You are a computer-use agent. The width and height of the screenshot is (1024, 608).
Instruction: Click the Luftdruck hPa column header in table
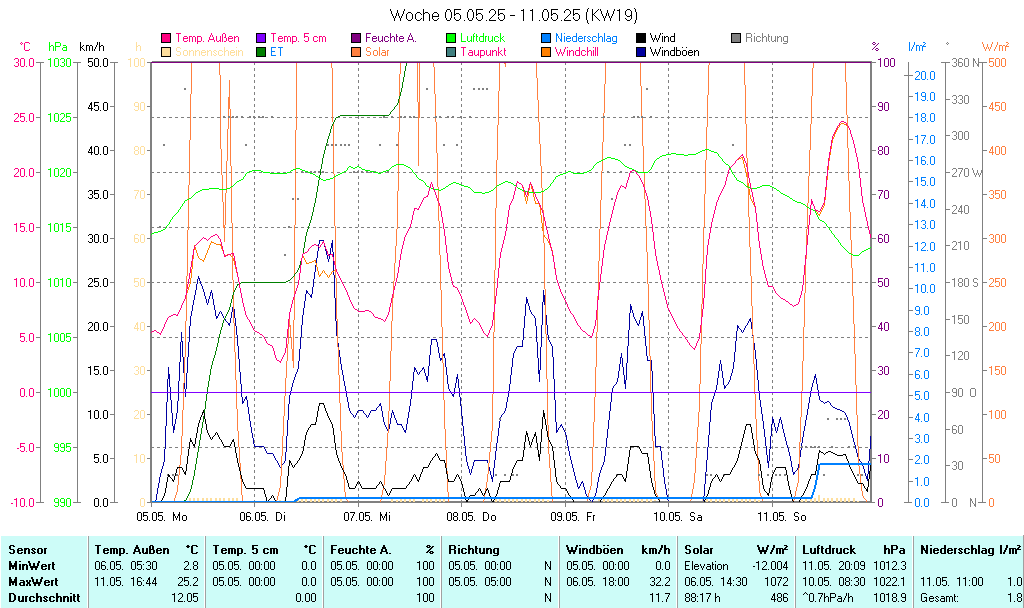(853, 549)
